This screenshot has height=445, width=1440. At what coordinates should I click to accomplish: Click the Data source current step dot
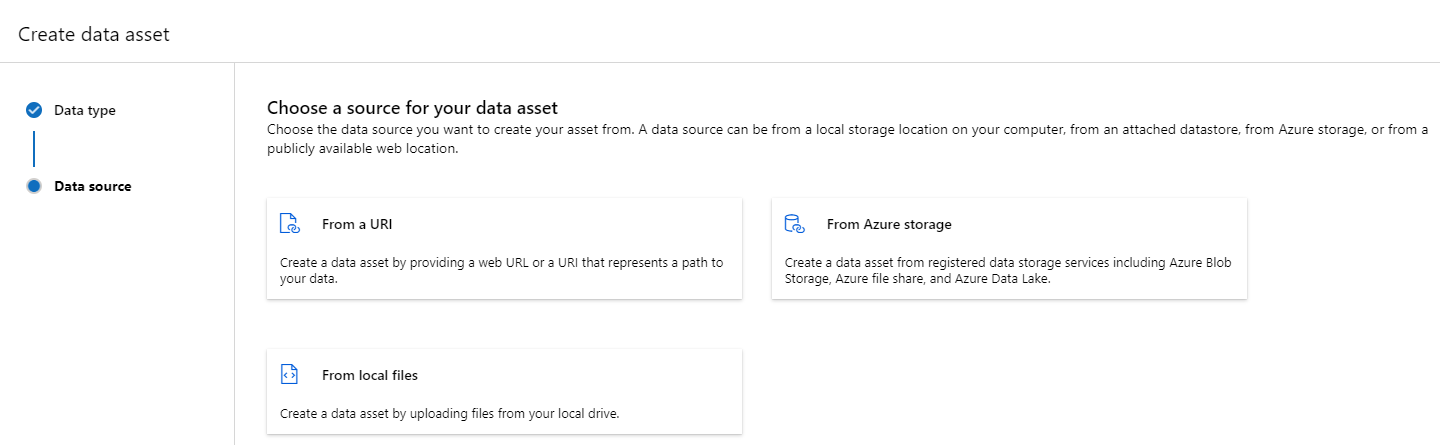pyautogui.click(x=34, y=186)
